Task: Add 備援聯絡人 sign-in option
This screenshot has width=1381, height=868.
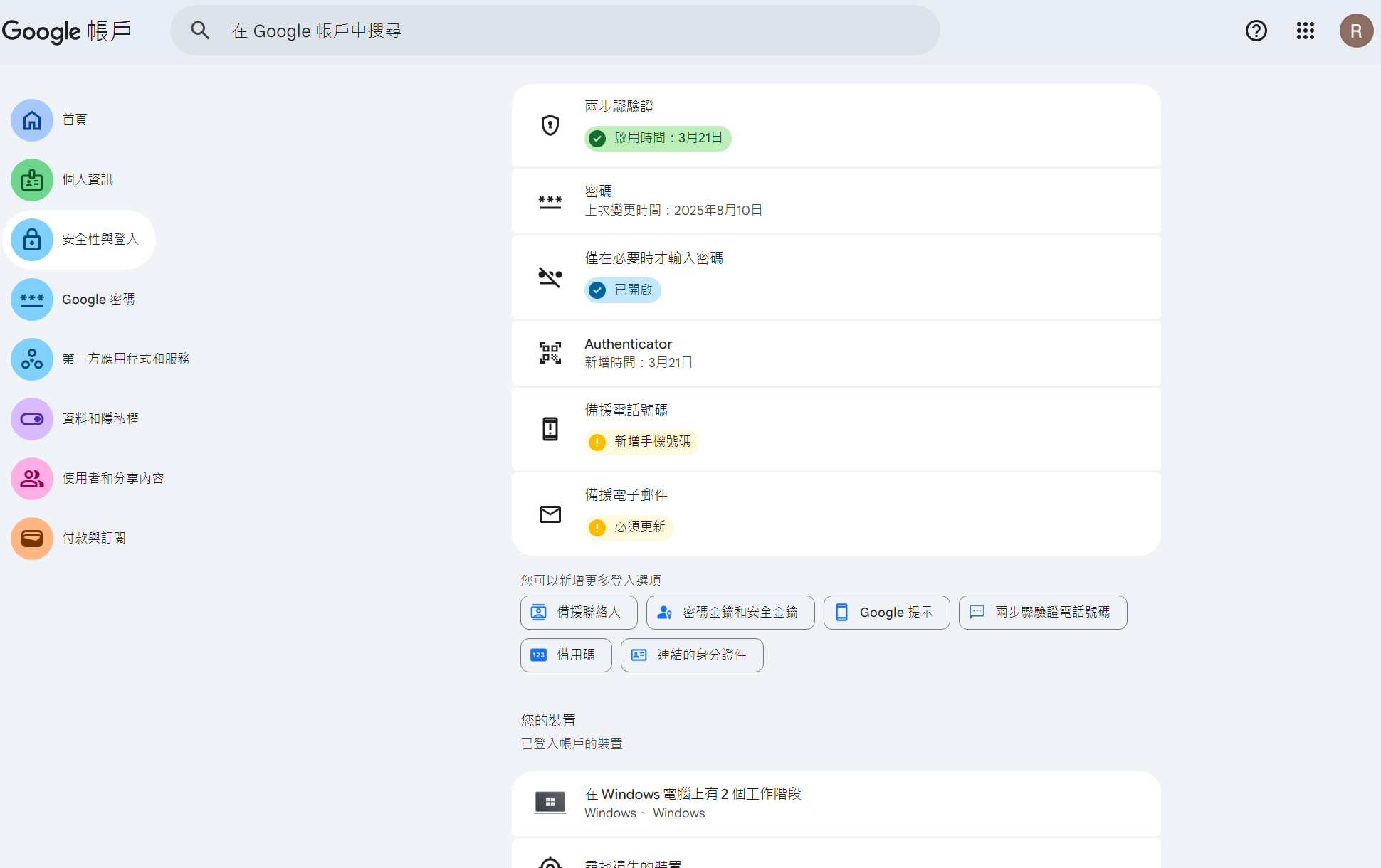Action: [x=579, y=613]
